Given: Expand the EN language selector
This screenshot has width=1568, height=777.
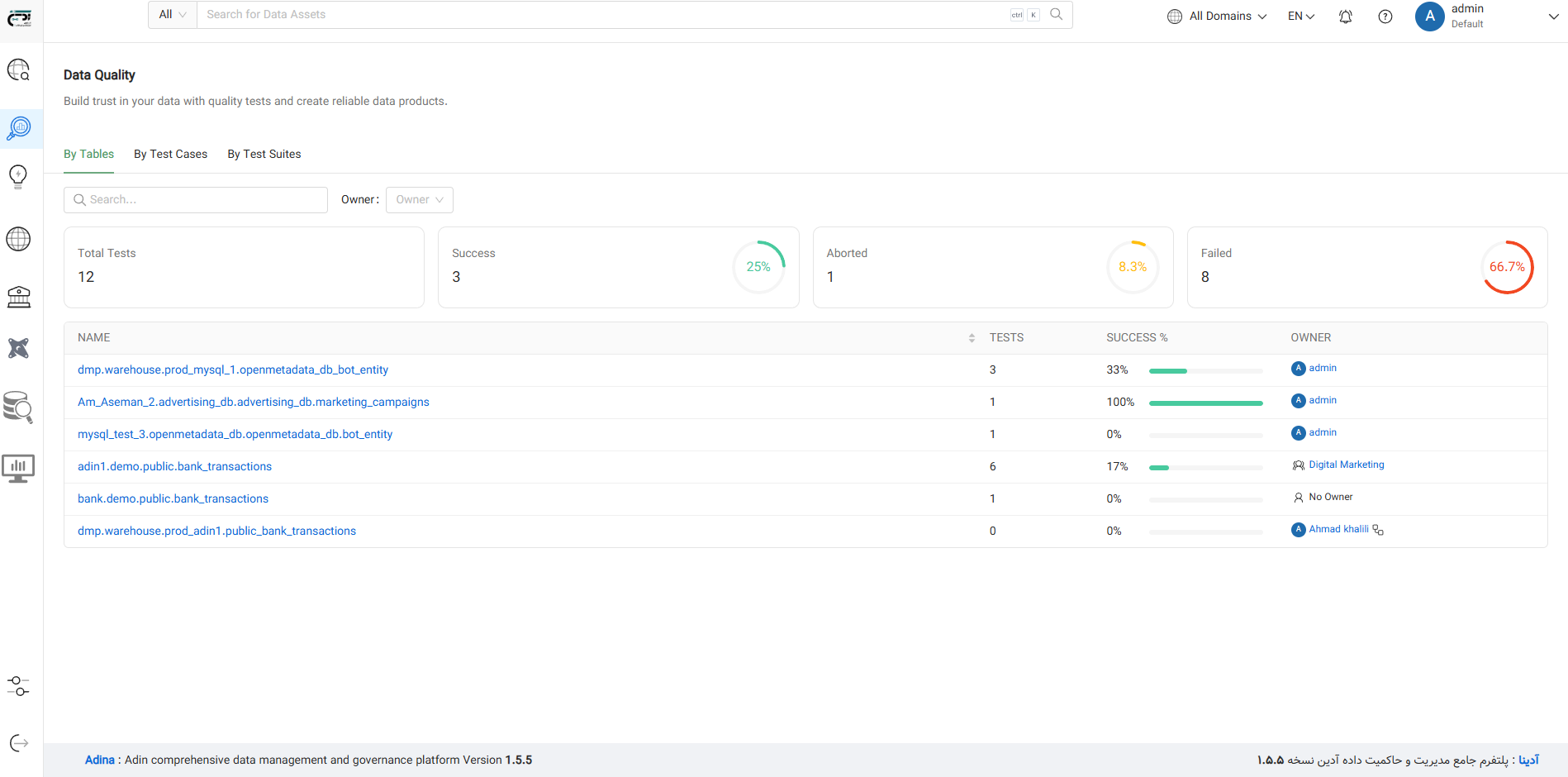Looking at the screenshot, I should 1300,17.
